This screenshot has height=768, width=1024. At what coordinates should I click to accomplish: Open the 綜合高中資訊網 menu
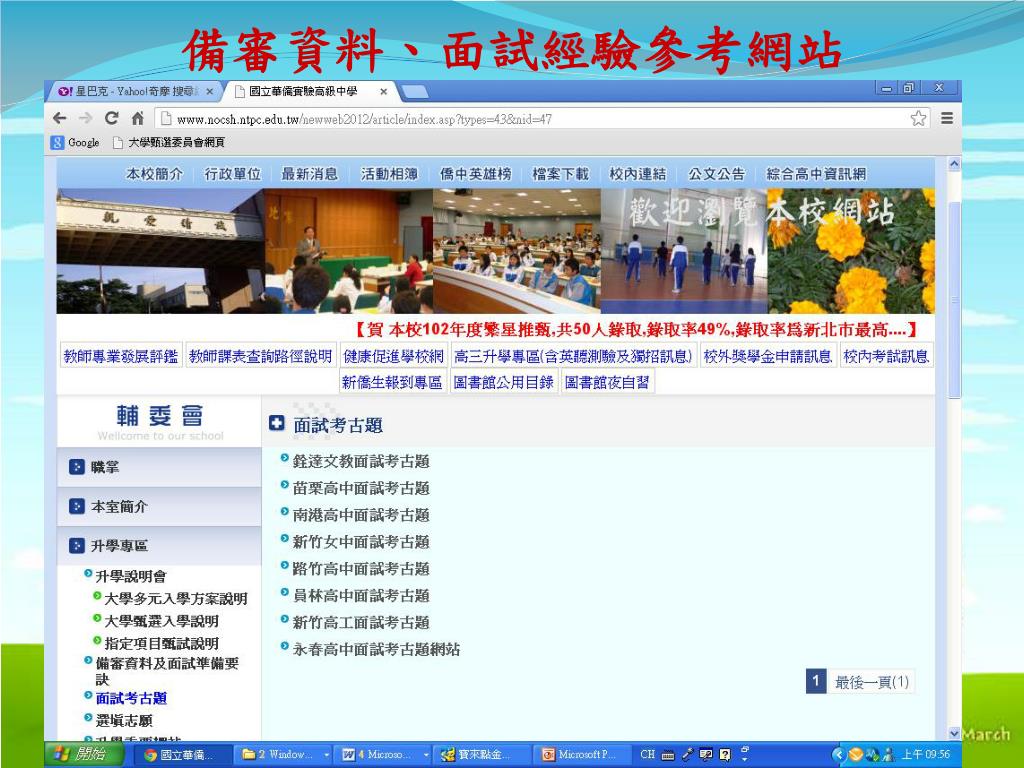pos(816,174)
